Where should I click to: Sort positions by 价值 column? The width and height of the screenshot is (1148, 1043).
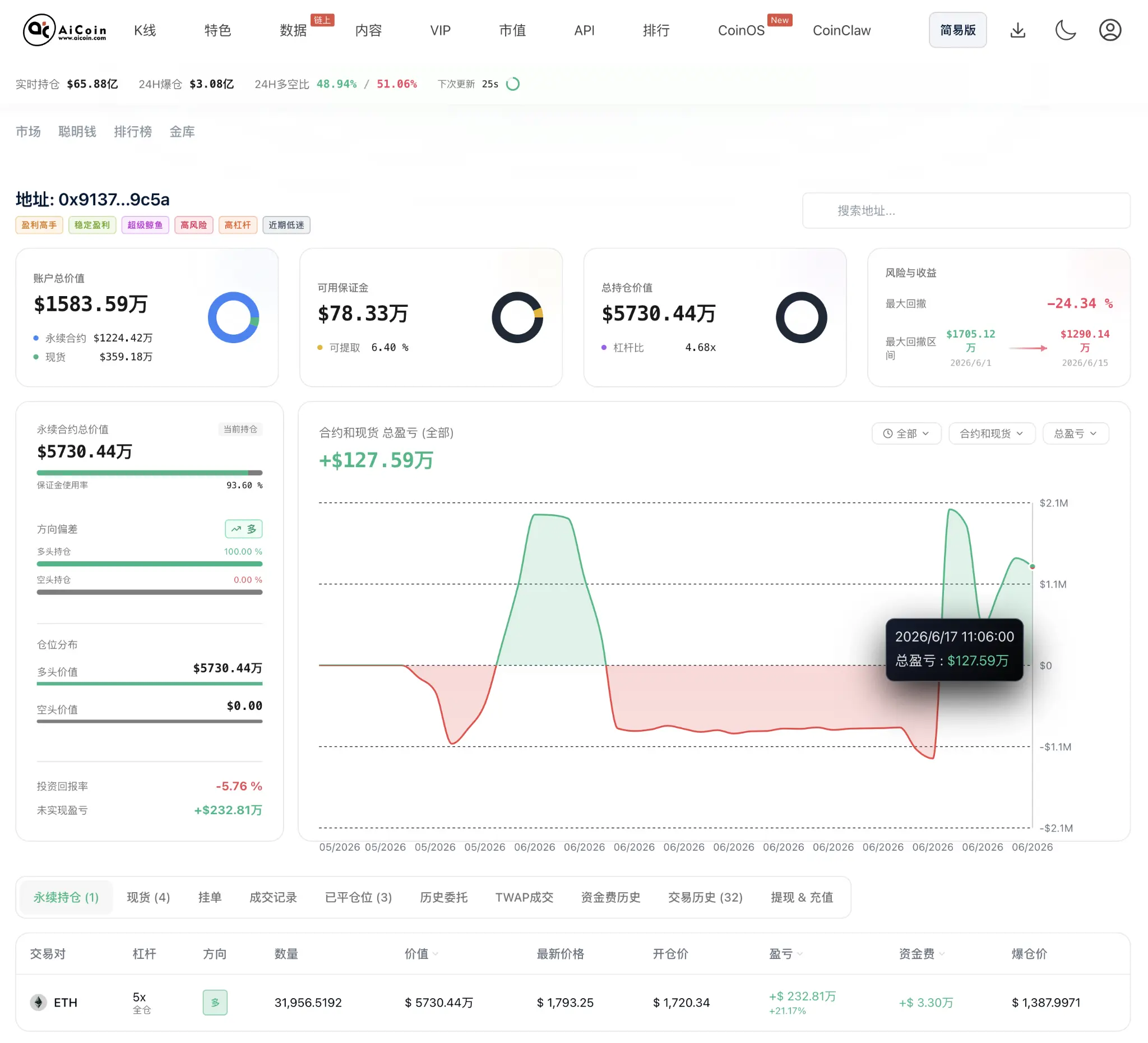point(422,954)
